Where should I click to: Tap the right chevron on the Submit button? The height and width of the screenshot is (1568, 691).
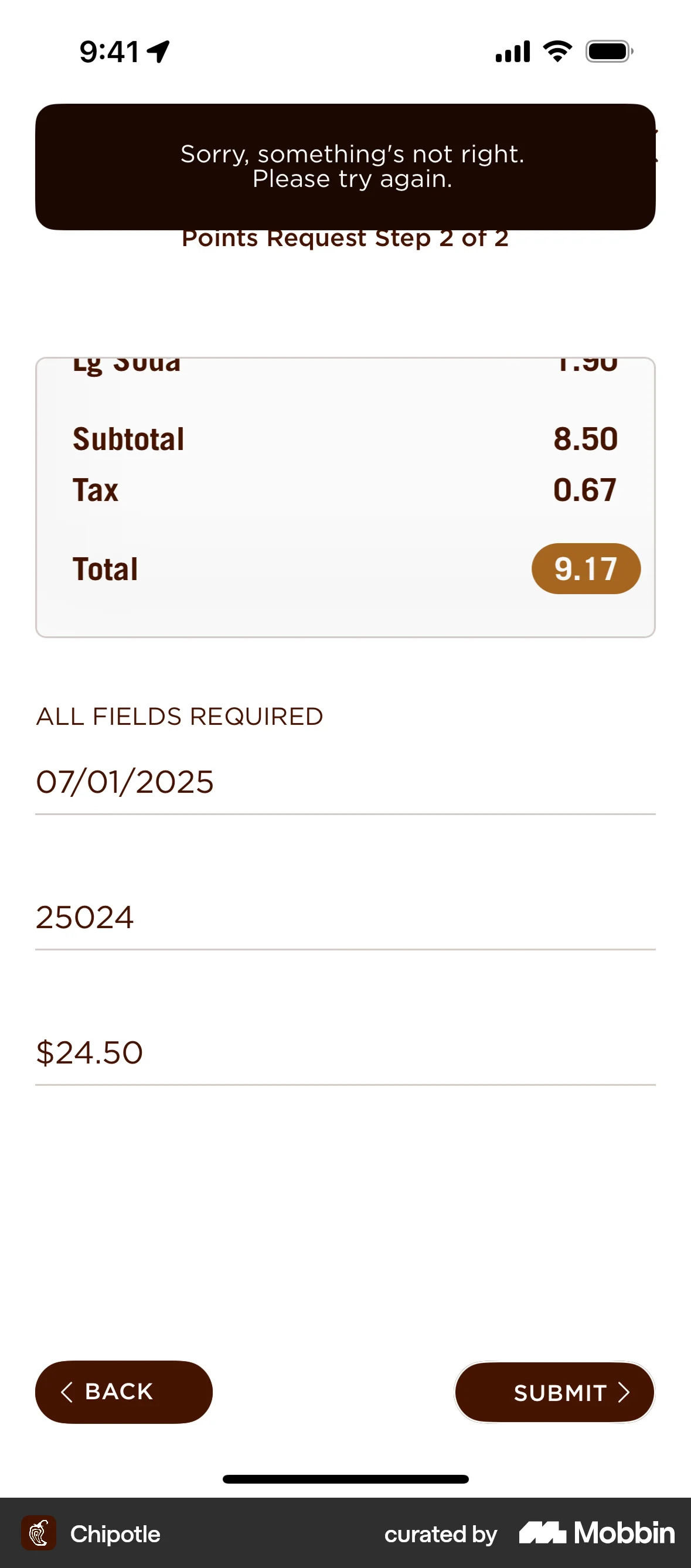(624, 1392)
